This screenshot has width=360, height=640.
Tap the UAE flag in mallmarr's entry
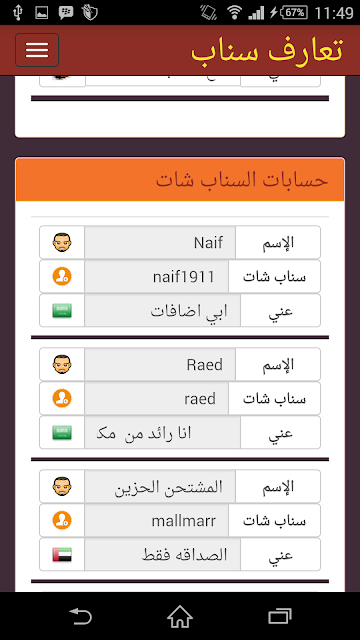pyautogui.click(x=62, y=554)
